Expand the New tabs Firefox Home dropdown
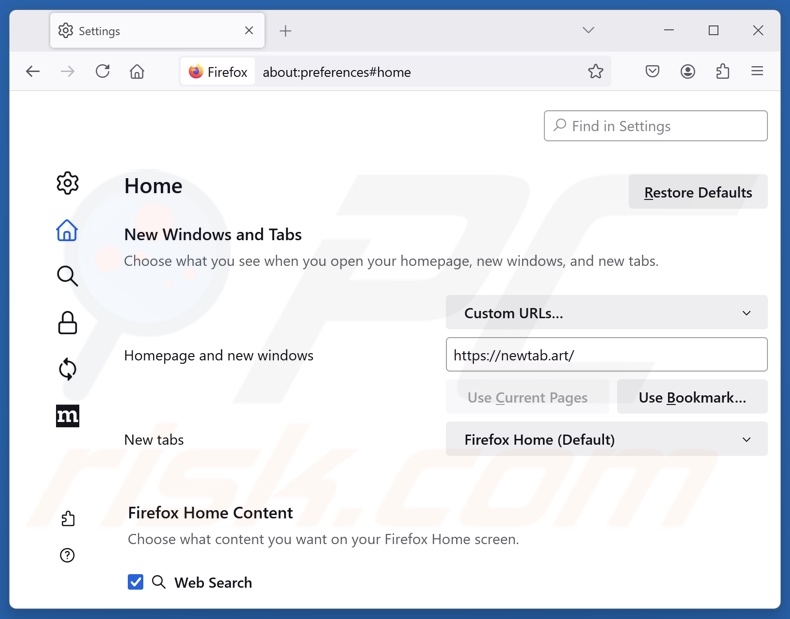The image size is (790, 619). tap(606, 439)
